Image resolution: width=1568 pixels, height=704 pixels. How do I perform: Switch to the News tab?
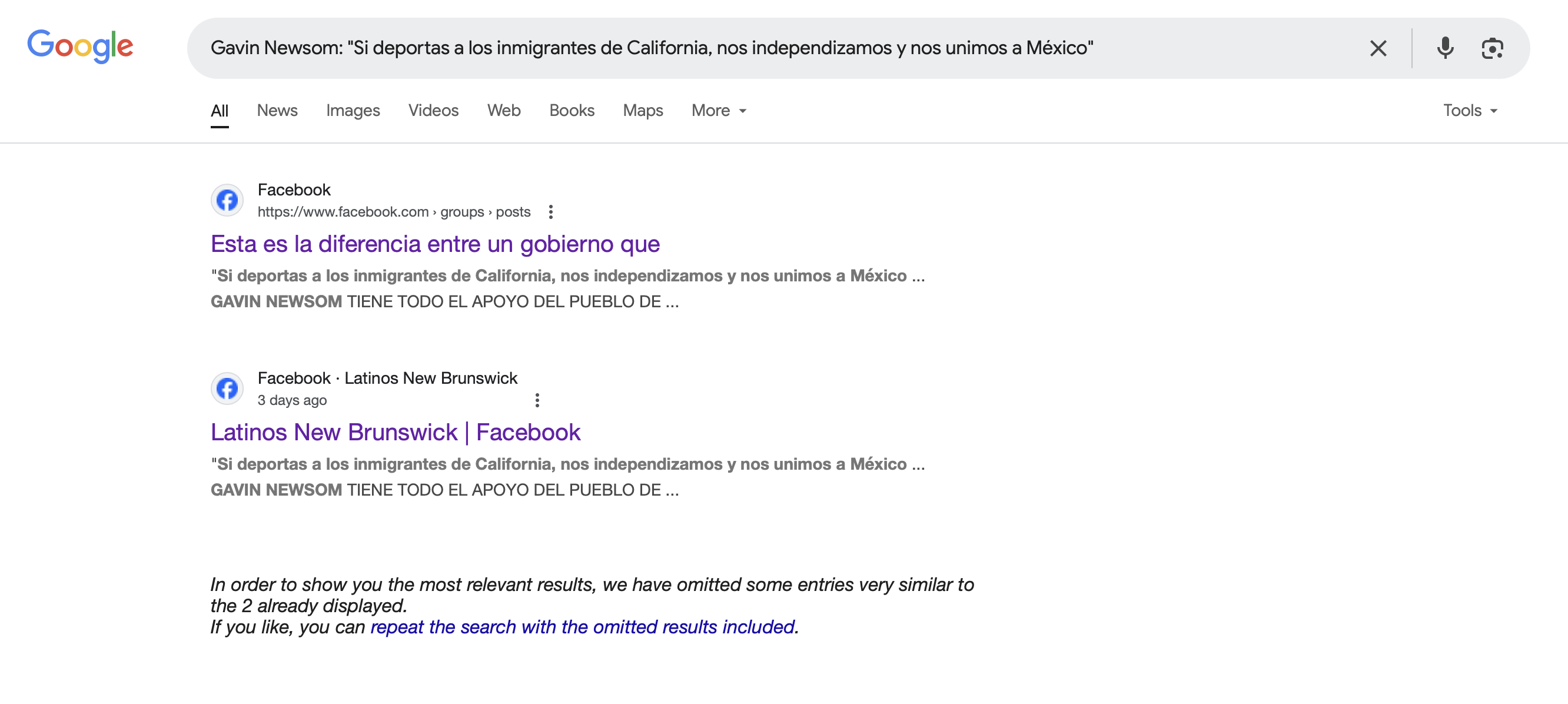pyautogui.click(x=277, y=111)
